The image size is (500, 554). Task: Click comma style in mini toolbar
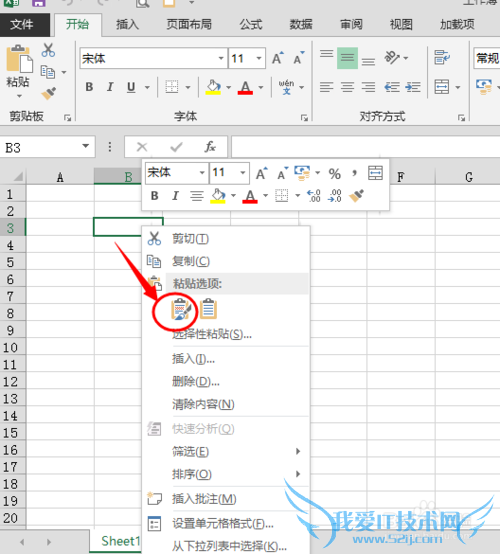(x=354, y=173)
